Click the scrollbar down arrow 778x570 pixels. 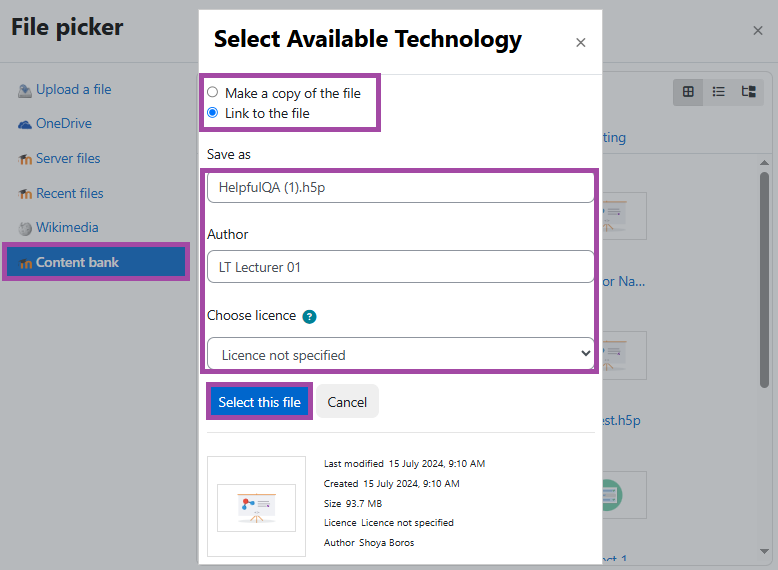coord(765,551)
